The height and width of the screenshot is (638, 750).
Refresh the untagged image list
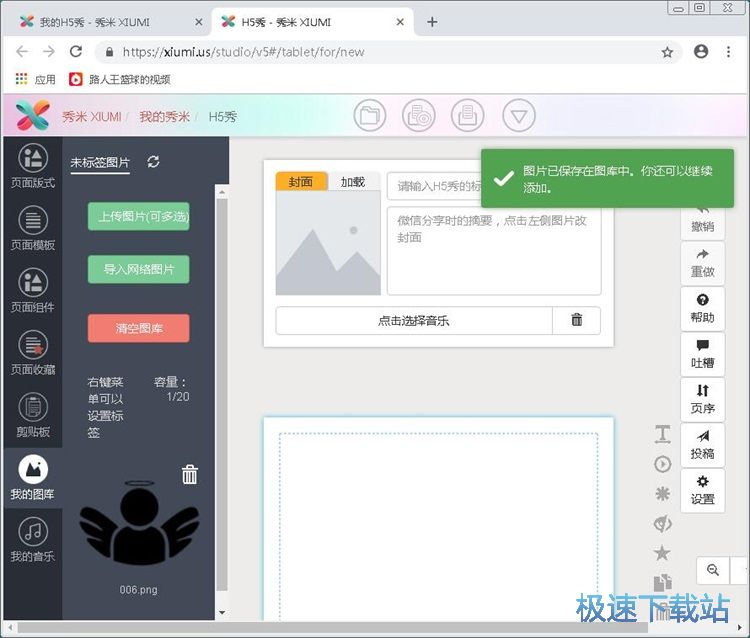(x=153, y=162)
